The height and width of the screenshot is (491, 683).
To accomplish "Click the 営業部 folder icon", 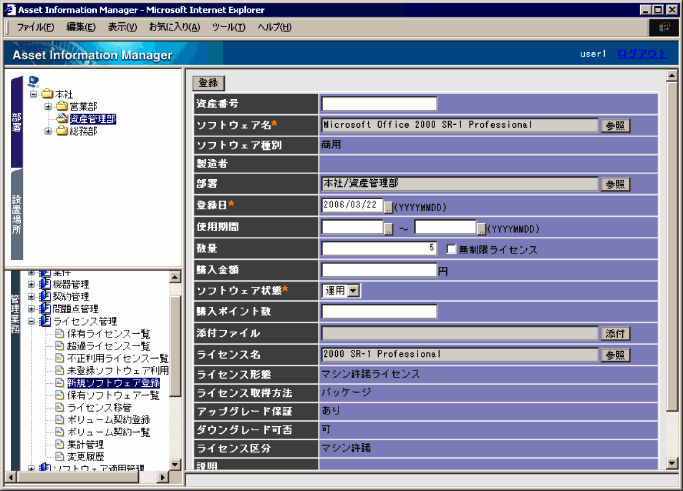I will pos(62,106).
